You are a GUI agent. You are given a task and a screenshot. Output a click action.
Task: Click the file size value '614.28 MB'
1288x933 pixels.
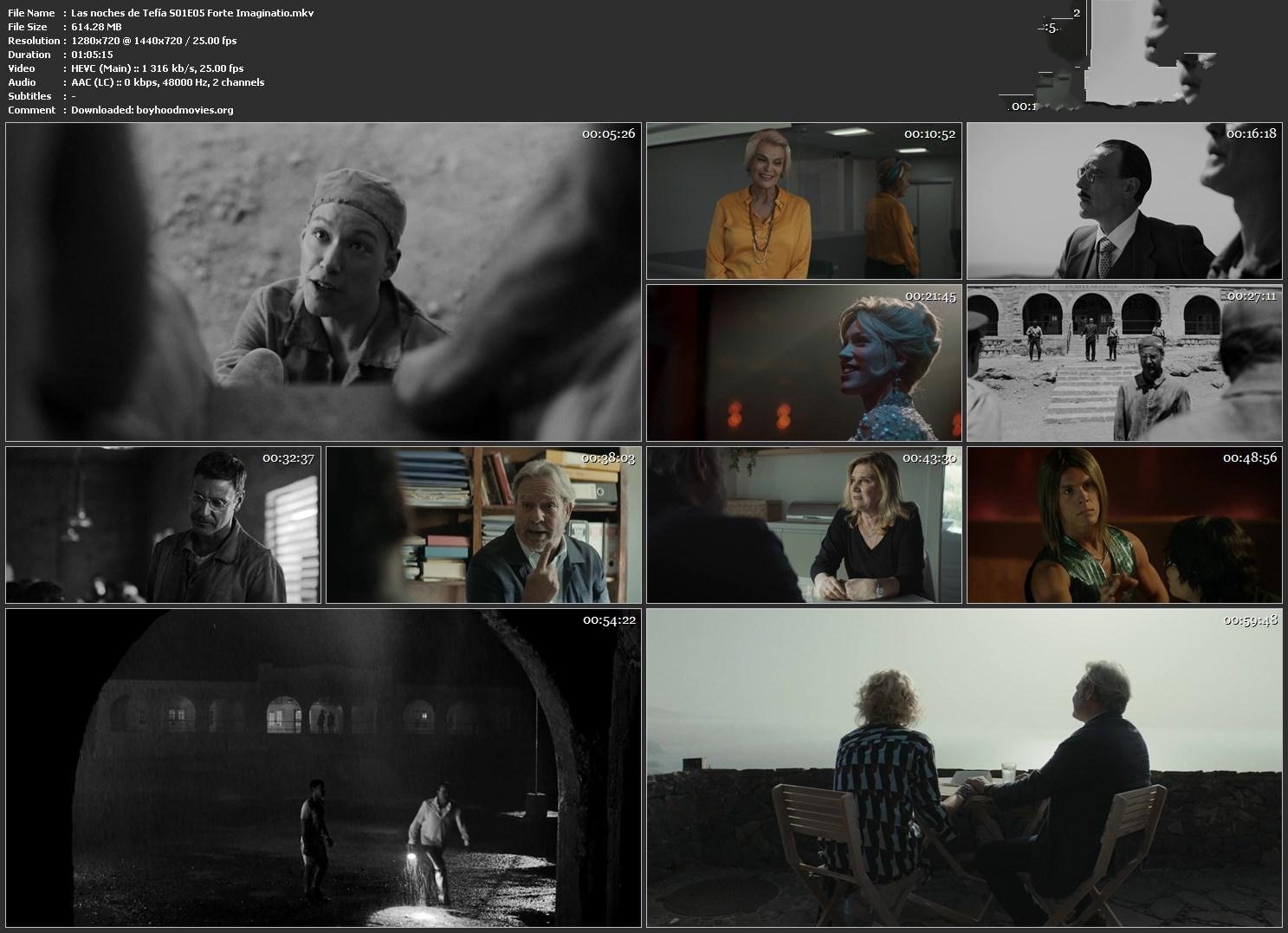(x=96, y=27)
